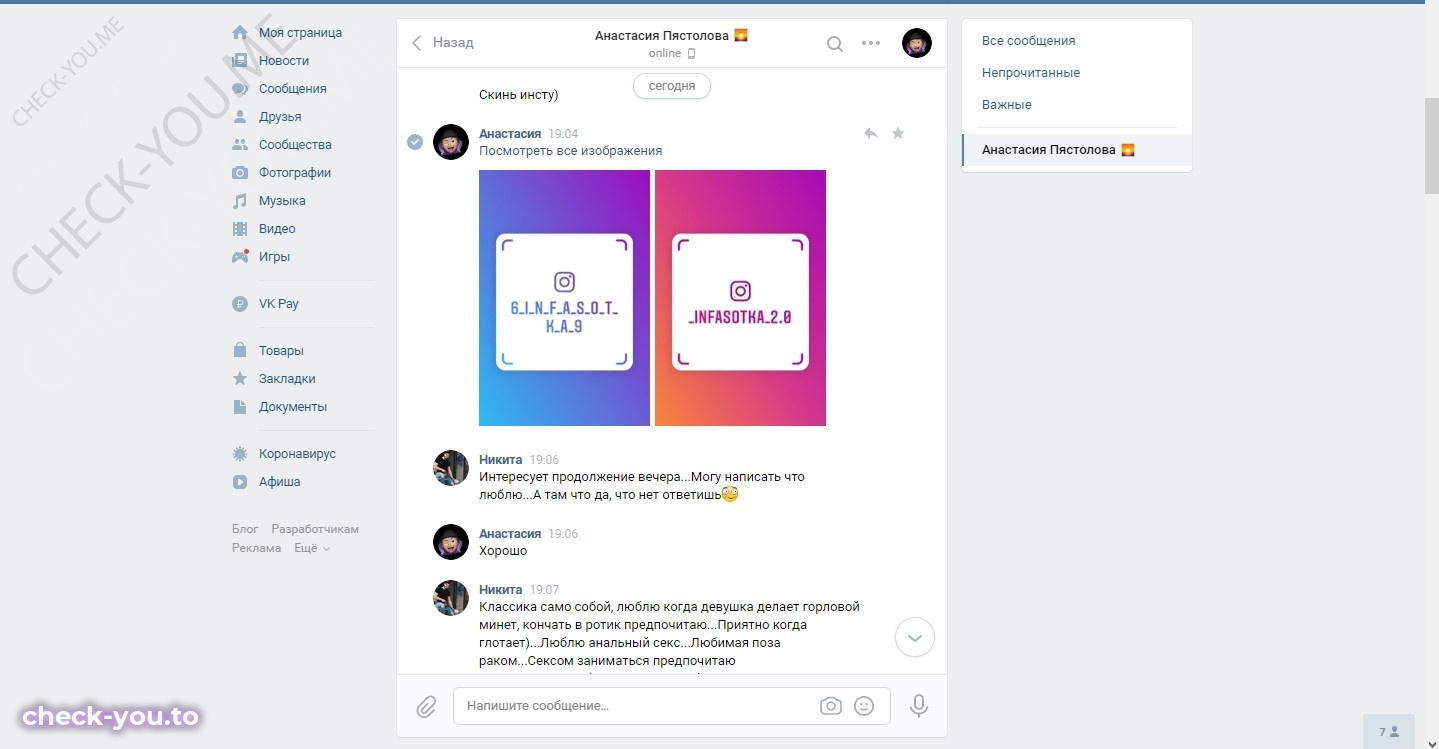Viewport: 1439px width, 749px height.
Task: Deselect the checked 19:04 message
Action: [x=415, y=142]
